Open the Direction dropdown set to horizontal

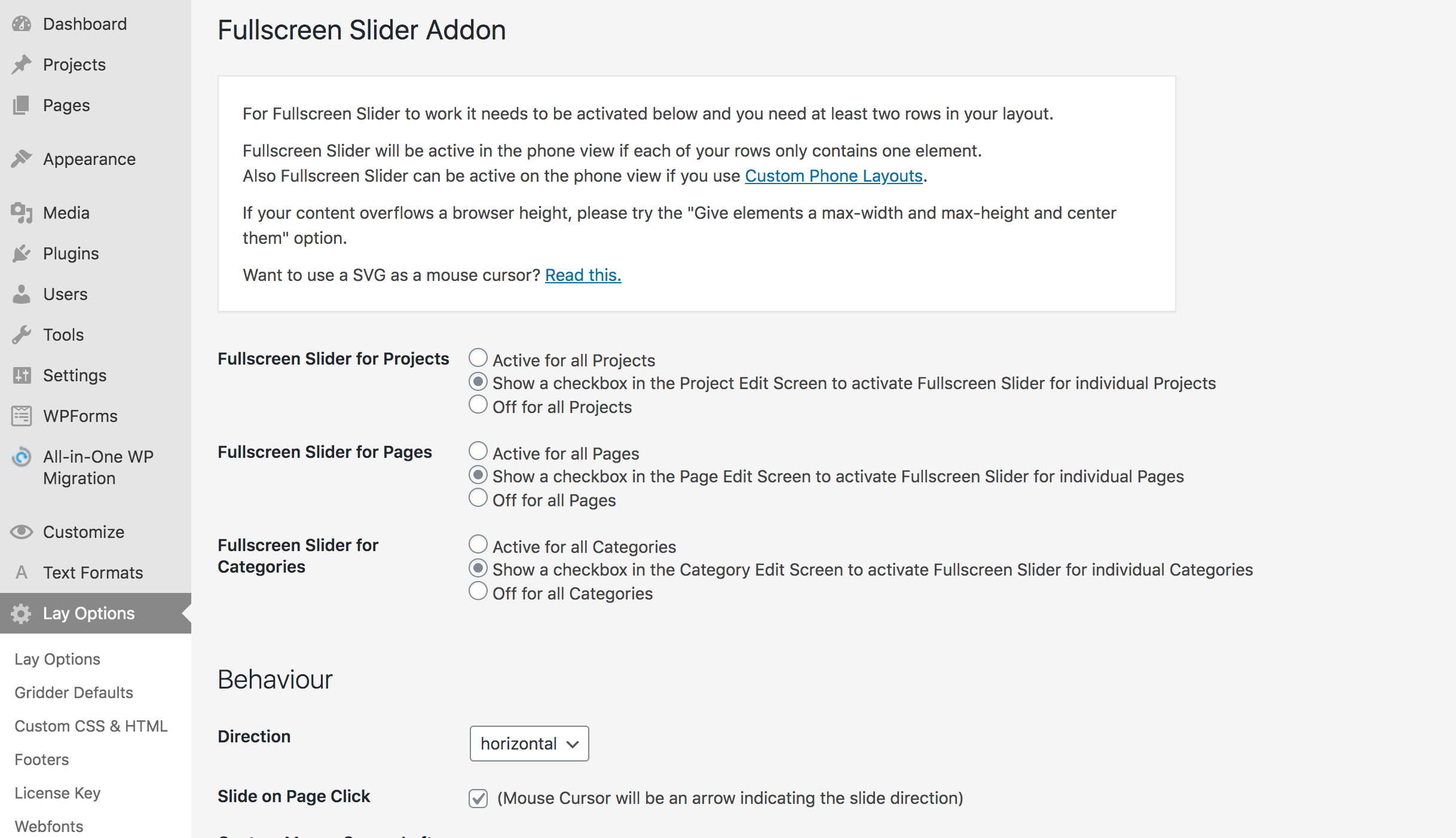(529, 744)
